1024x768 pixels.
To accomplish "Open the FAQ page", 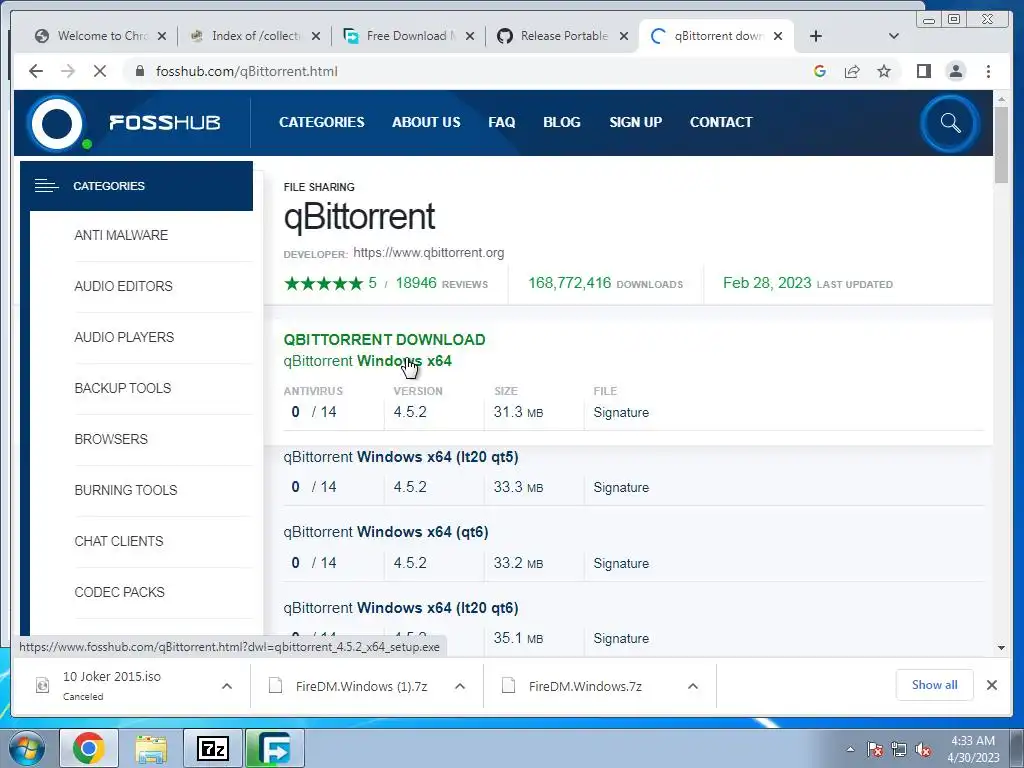I will coord(502,122).
